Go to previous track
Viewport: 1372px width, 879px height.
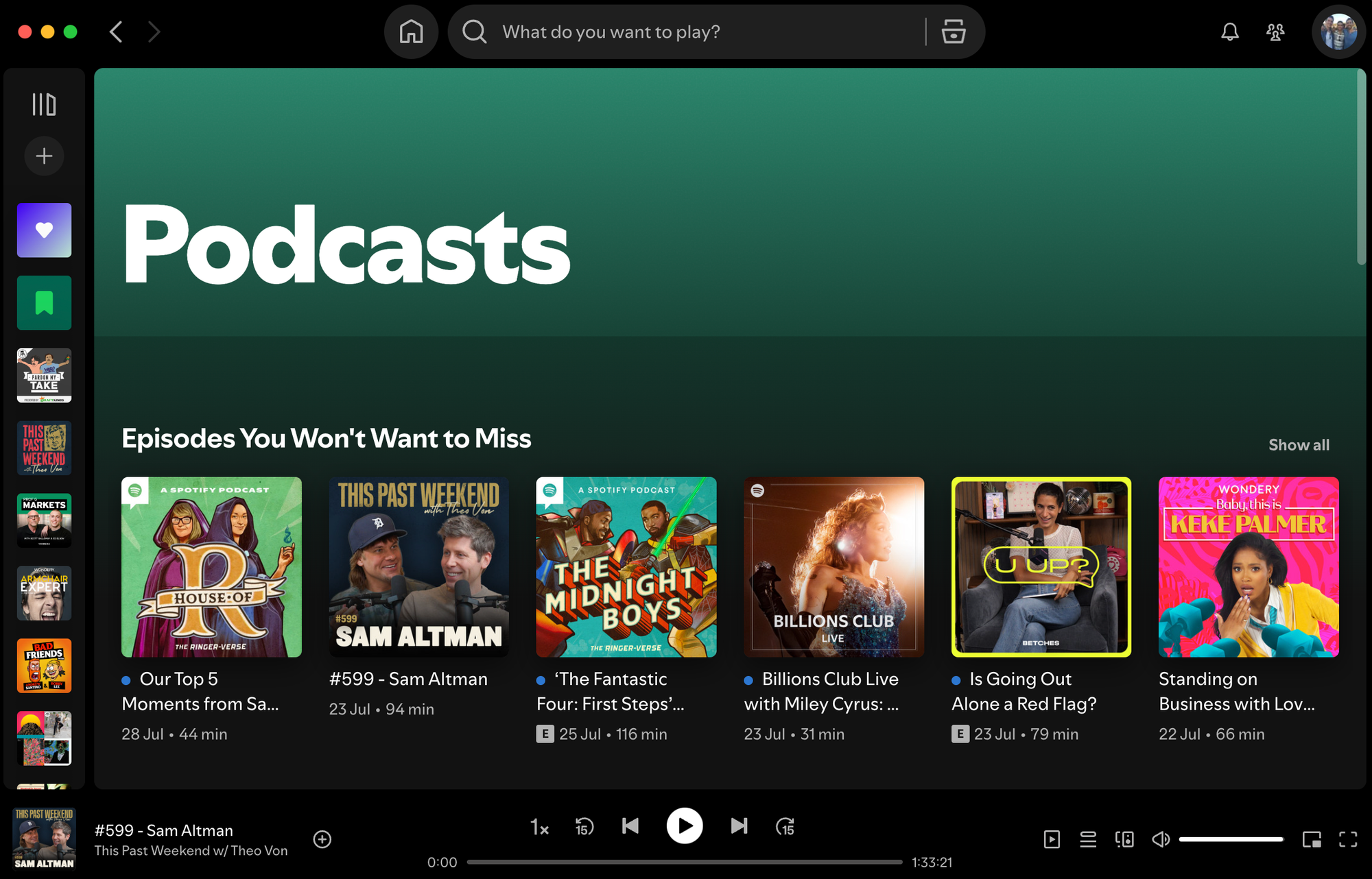click(630, 826)
